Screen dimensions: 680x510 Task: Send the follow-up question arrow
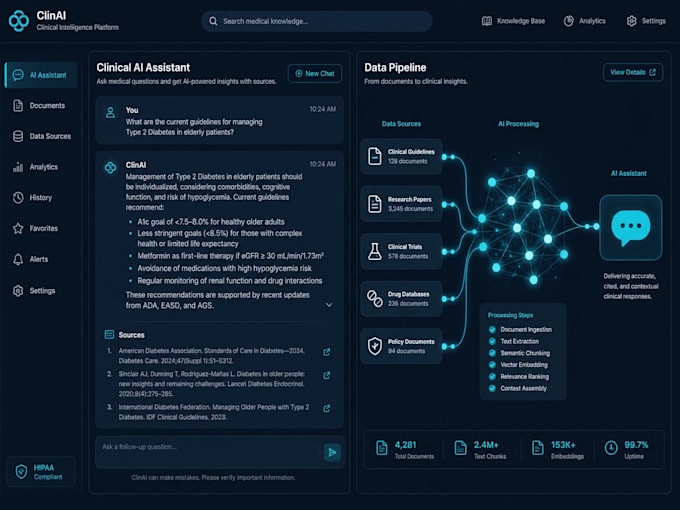[x=332, y=452]
